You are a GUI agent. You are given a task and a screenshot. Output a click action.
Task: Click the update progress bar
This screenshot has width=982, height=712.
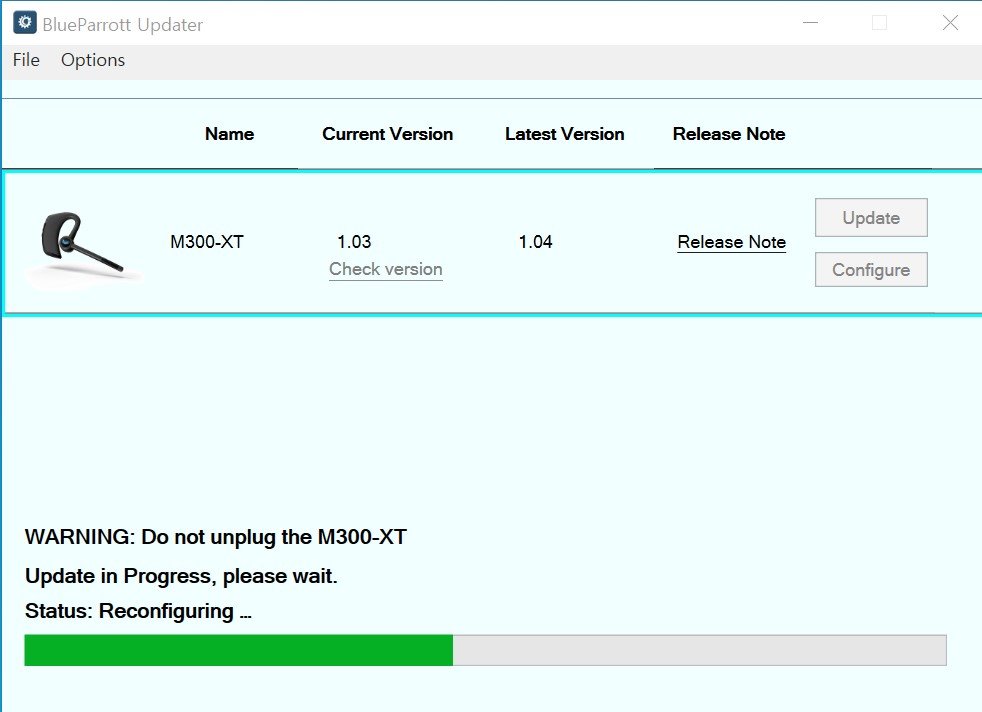[x=485, y=650]
